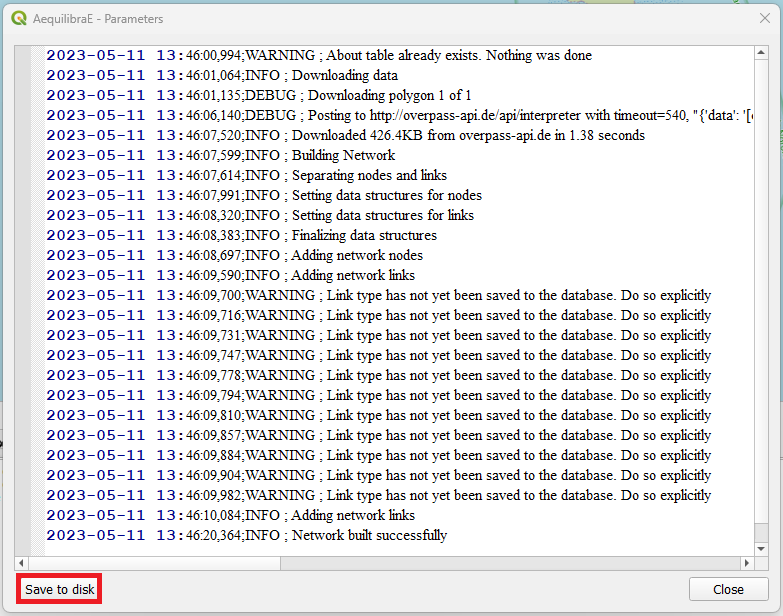The height and width of the screenshot is (616, 783).
Task: Click horizontal scrollbar right arrow
Action: pyautogui.click(x=748, y=563)
